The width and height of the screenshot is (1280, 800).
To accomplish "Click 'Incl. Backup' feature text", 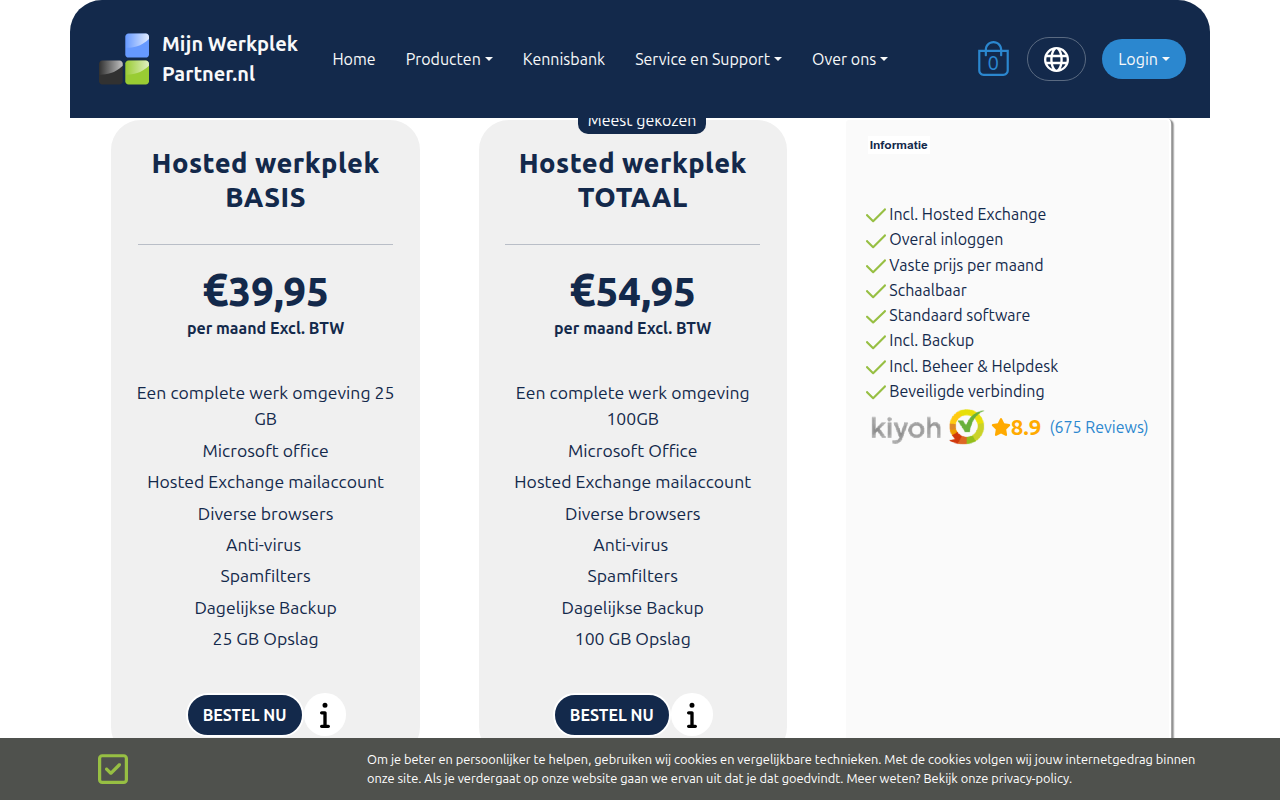I will pyautogui.click(x=931, y=340).
